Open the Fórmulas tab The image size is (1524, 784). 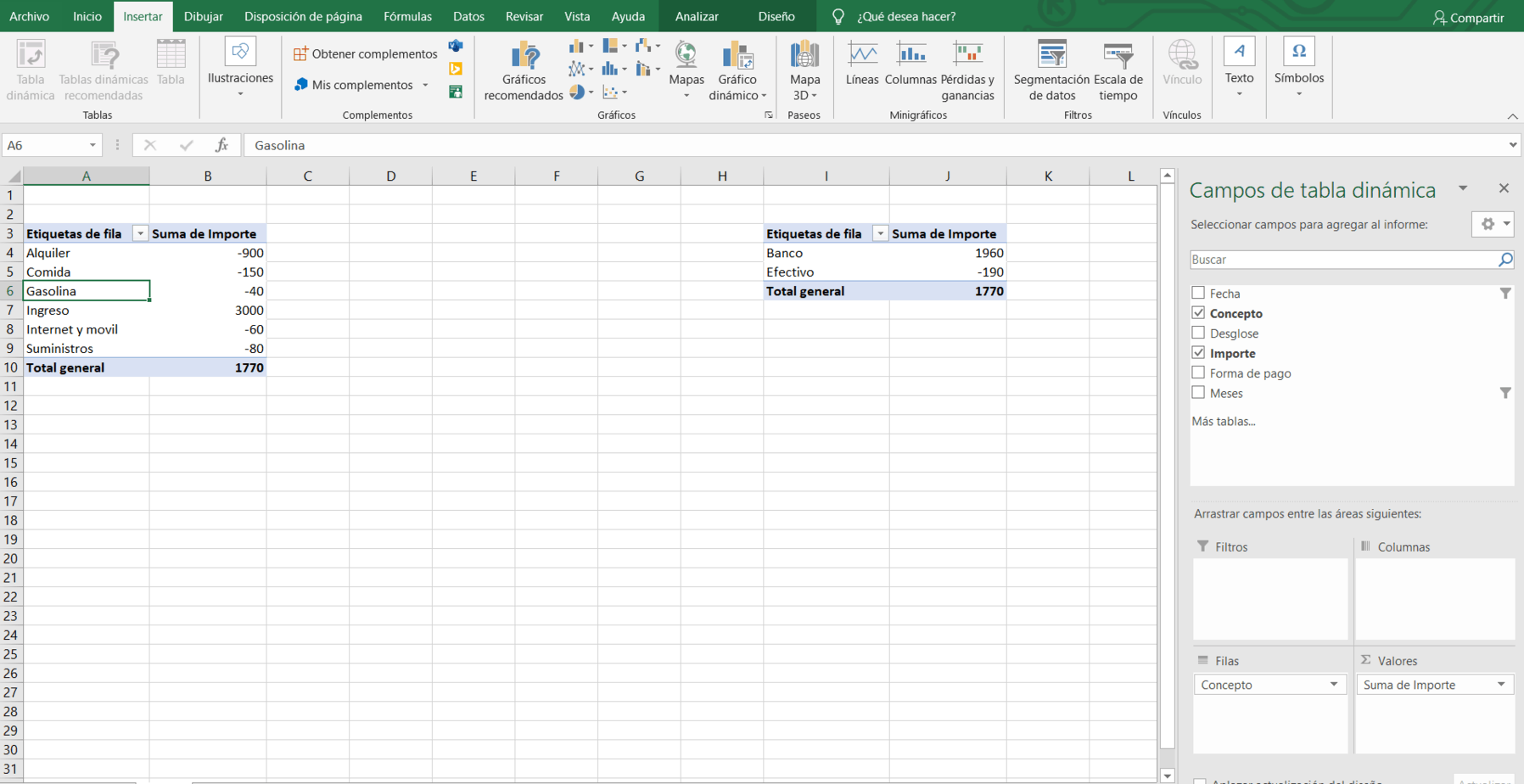click(407, 16)
